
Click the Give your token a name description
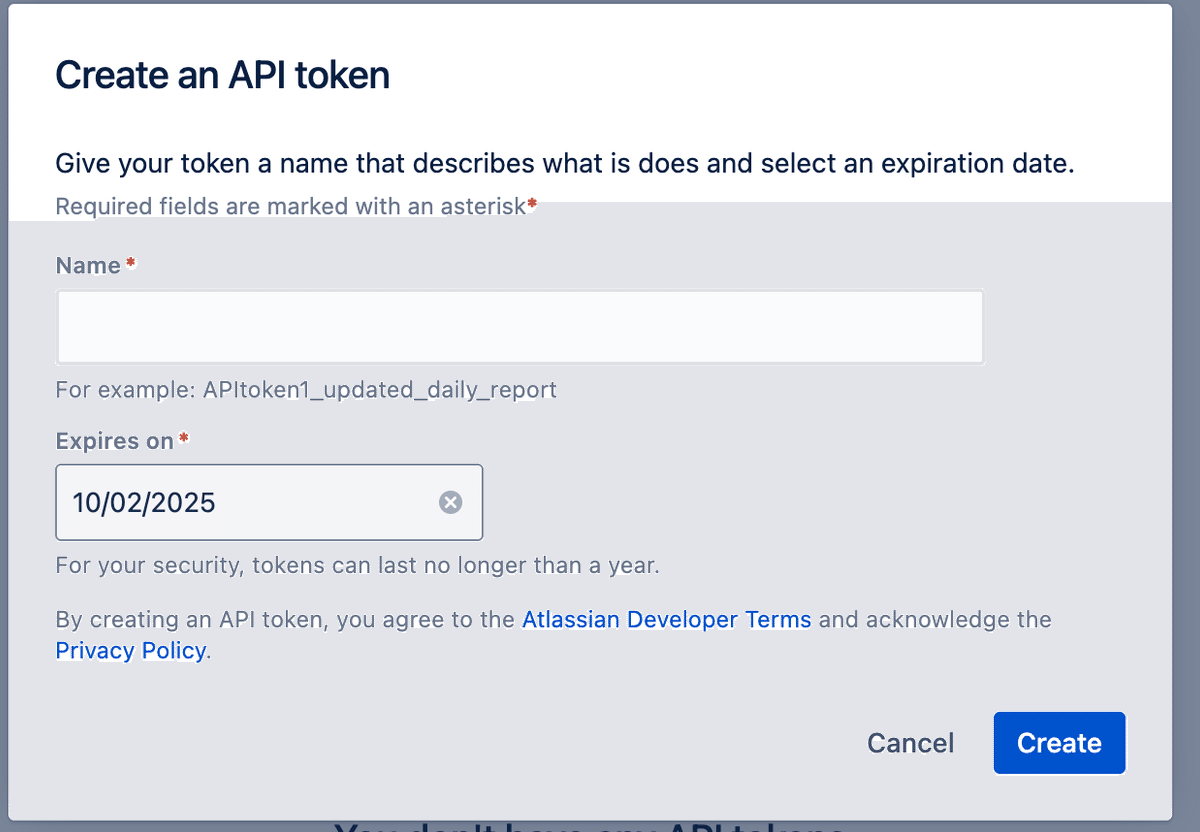pos(564,163)
